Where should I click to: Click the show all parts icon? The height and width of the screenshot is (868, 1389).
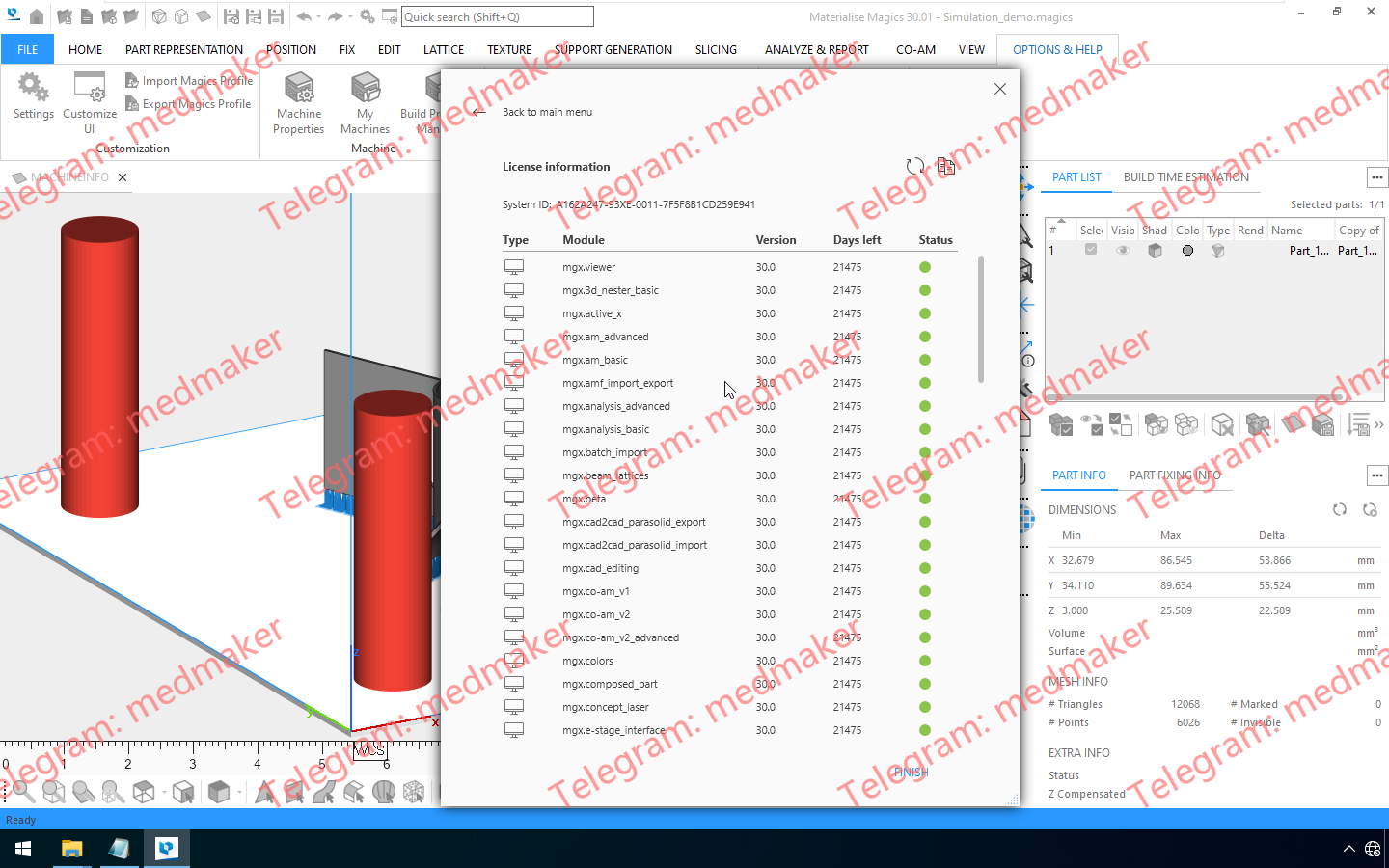[1157, 424]
